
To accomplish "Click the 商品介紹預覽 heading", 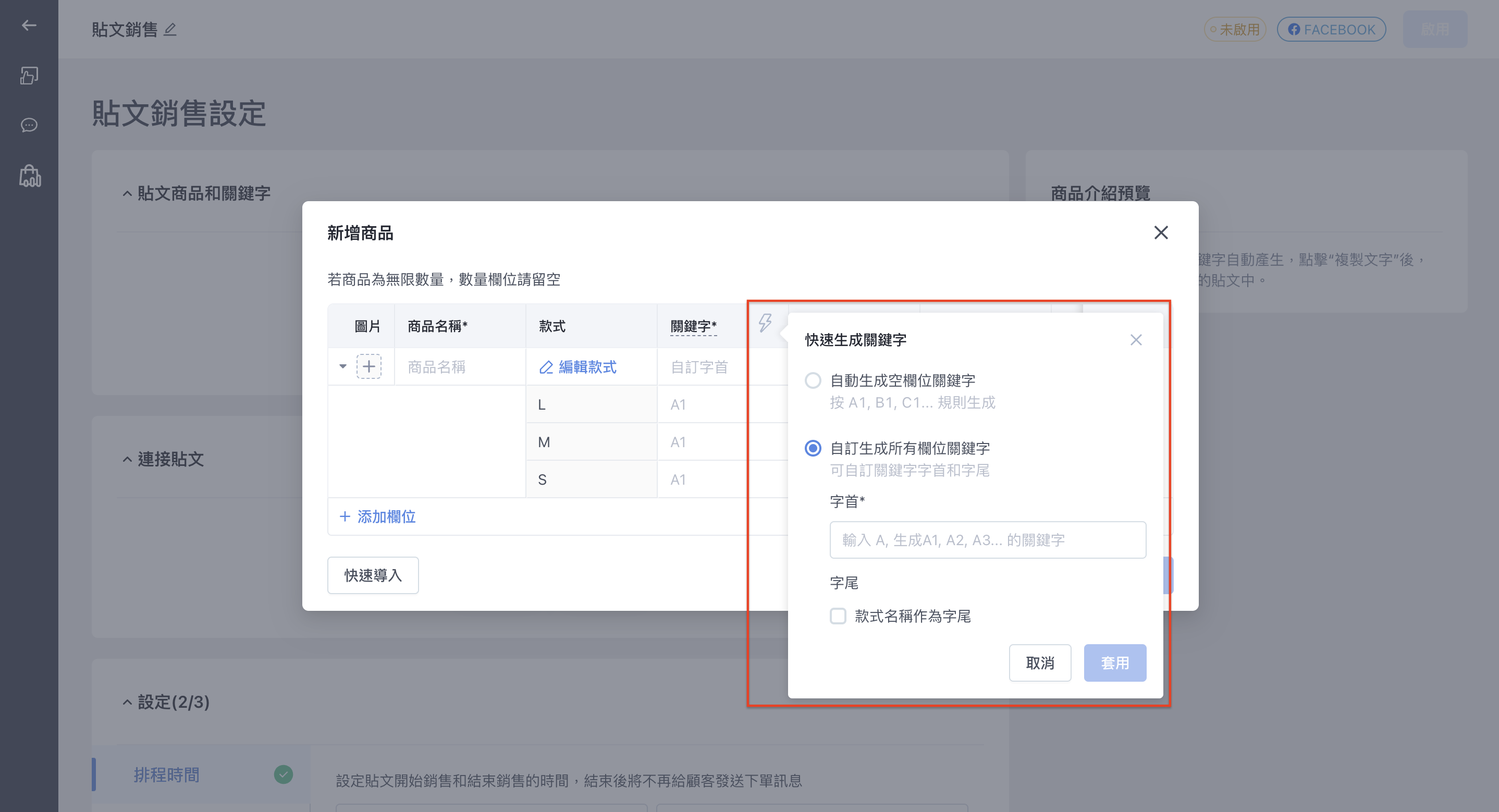I will tap(1100, 193).
